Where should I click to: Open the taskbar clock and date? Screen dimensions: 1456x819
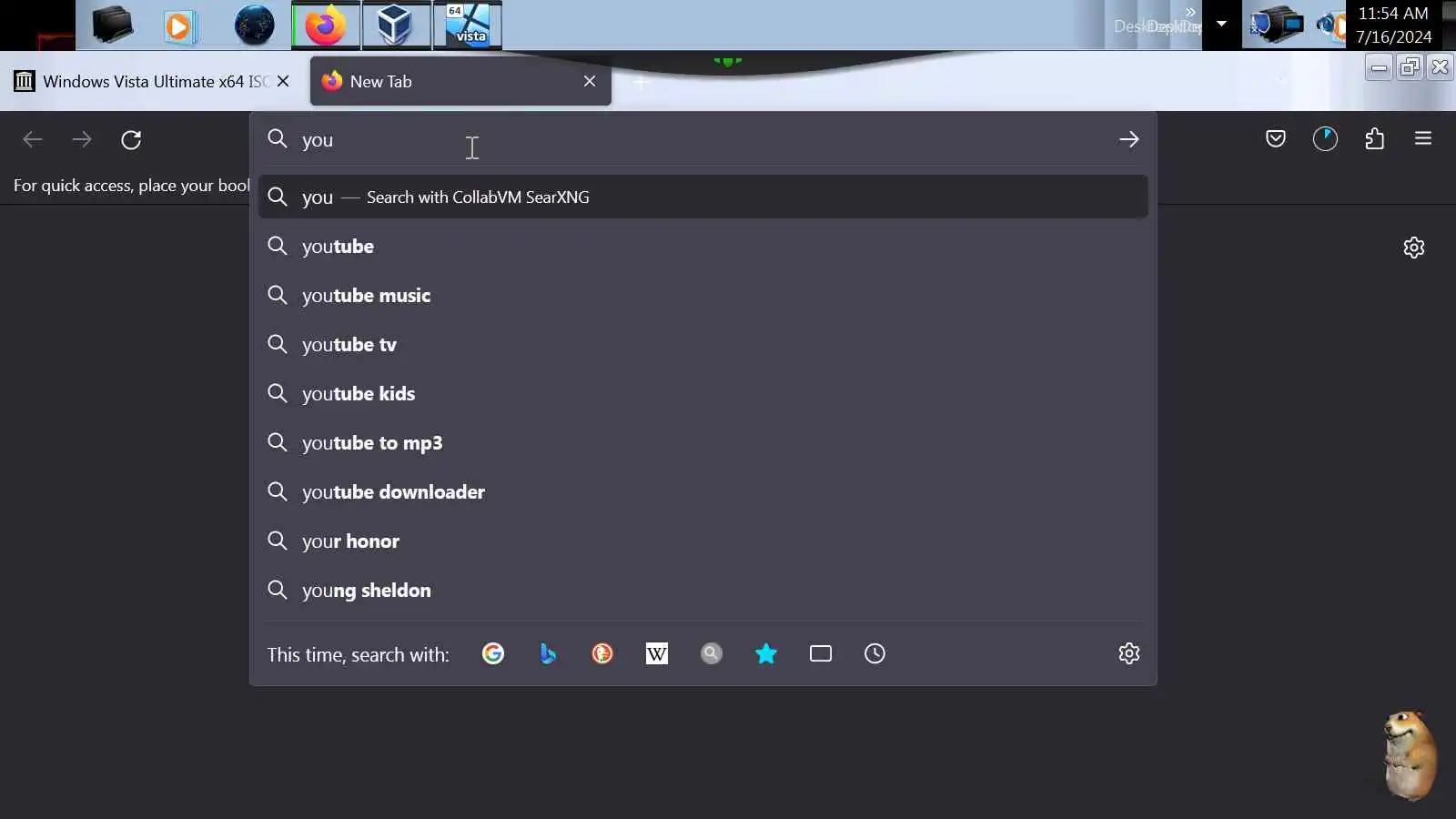pyautogui.click(x=1393, y=25)
